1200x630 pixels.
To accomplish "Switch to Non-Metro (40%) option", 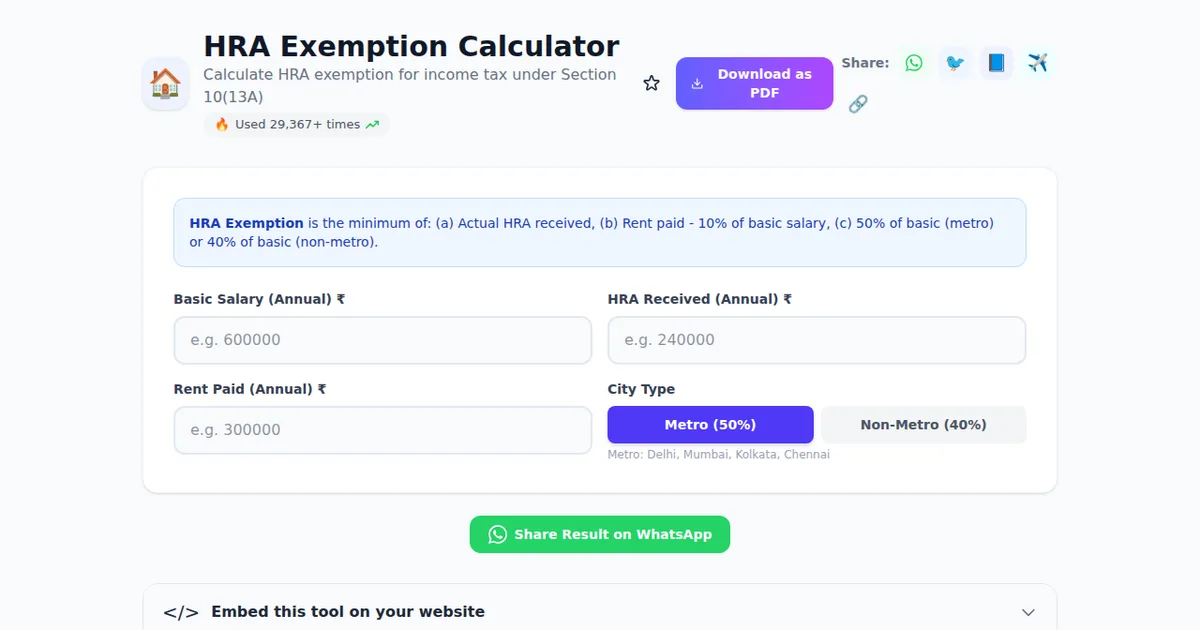I will tap(923, 424).
